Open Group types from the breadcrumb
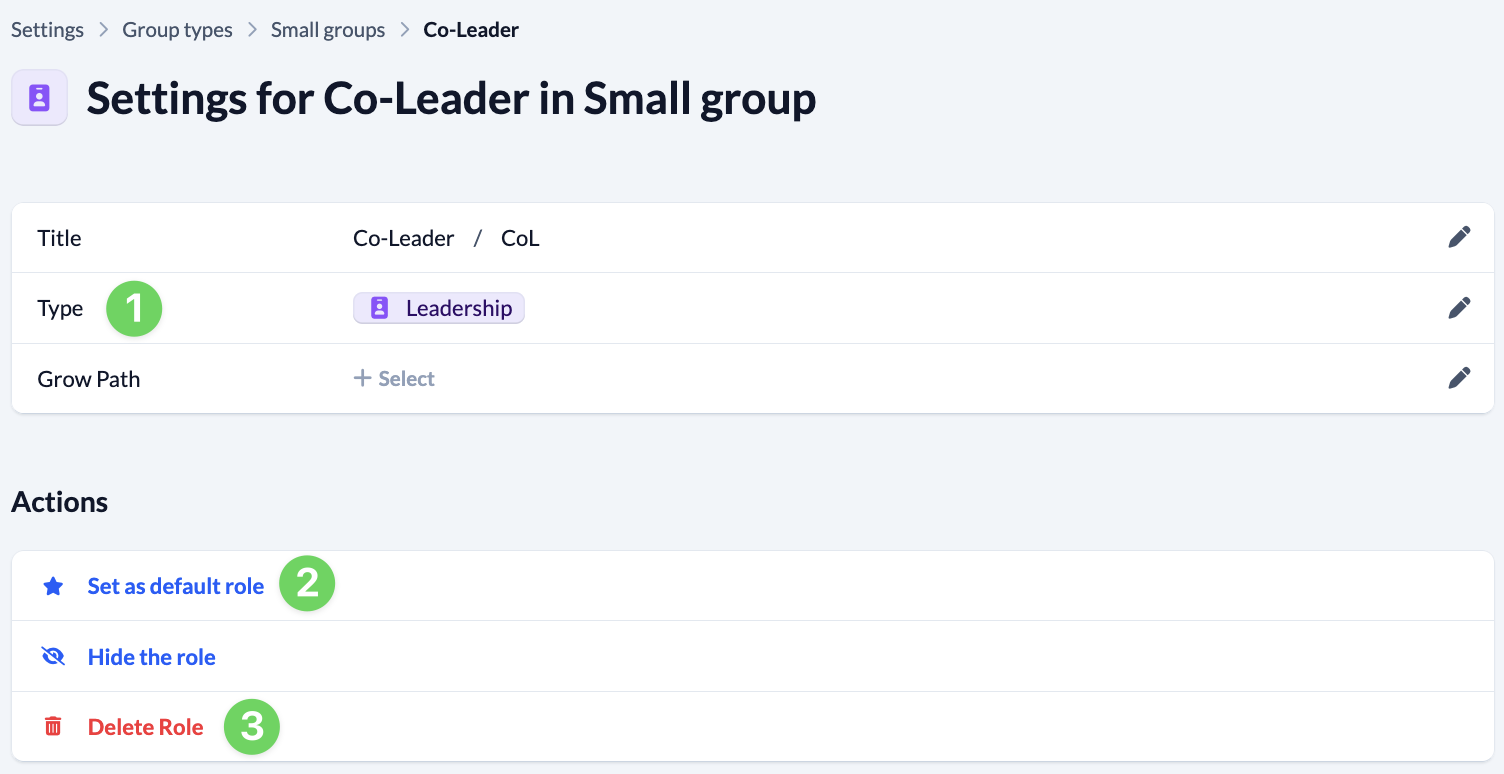 pos(176,29)
